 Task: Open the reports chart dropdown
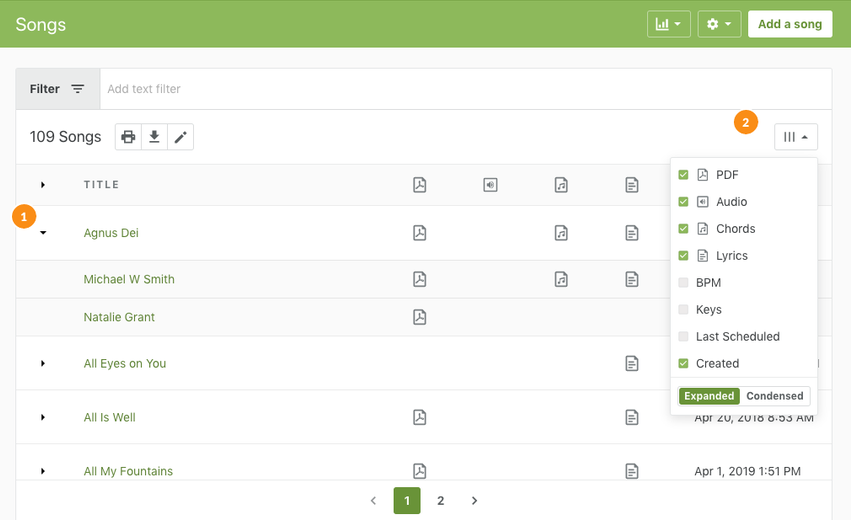click(x=669, y=24)
